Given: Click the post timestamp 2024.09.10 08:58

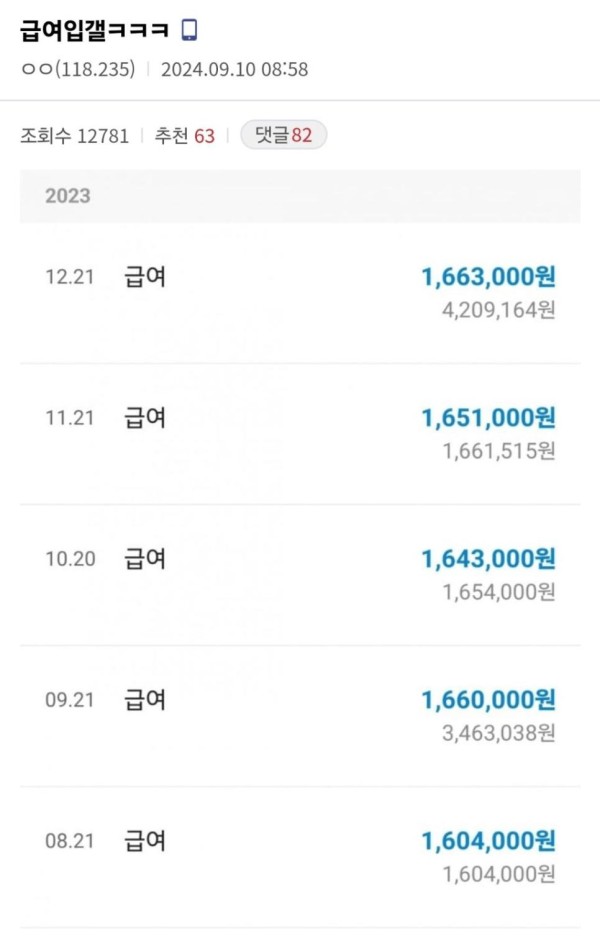Looking at the screenshot, I should [235, 69].
